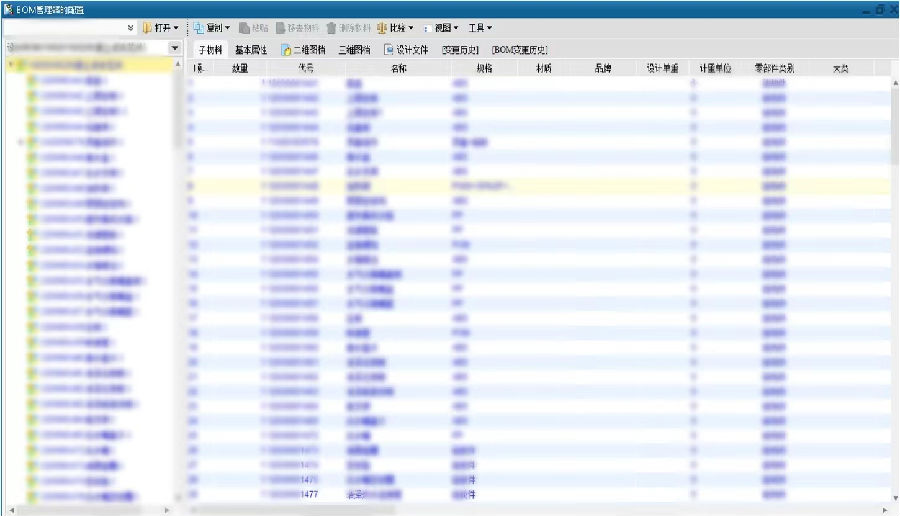The height and width of the screenshot is (516, 900).
Task: Switch to the [BOM变更历史] tab
Action: [x=520, y=50]
